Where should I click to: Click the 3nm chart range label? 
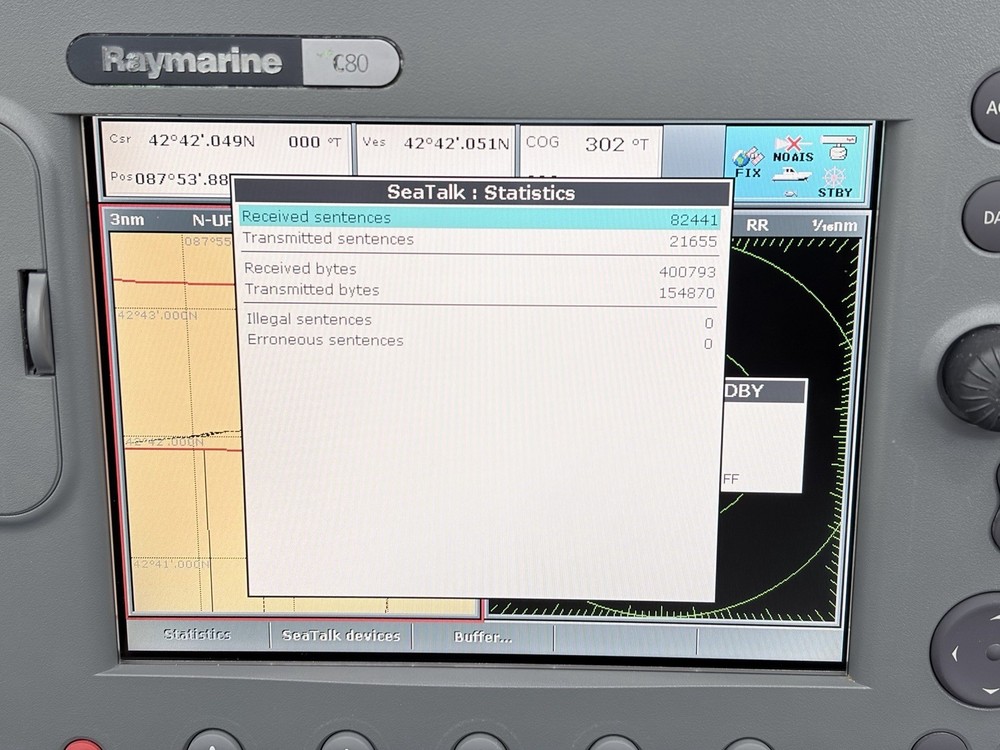pos(127,219)
